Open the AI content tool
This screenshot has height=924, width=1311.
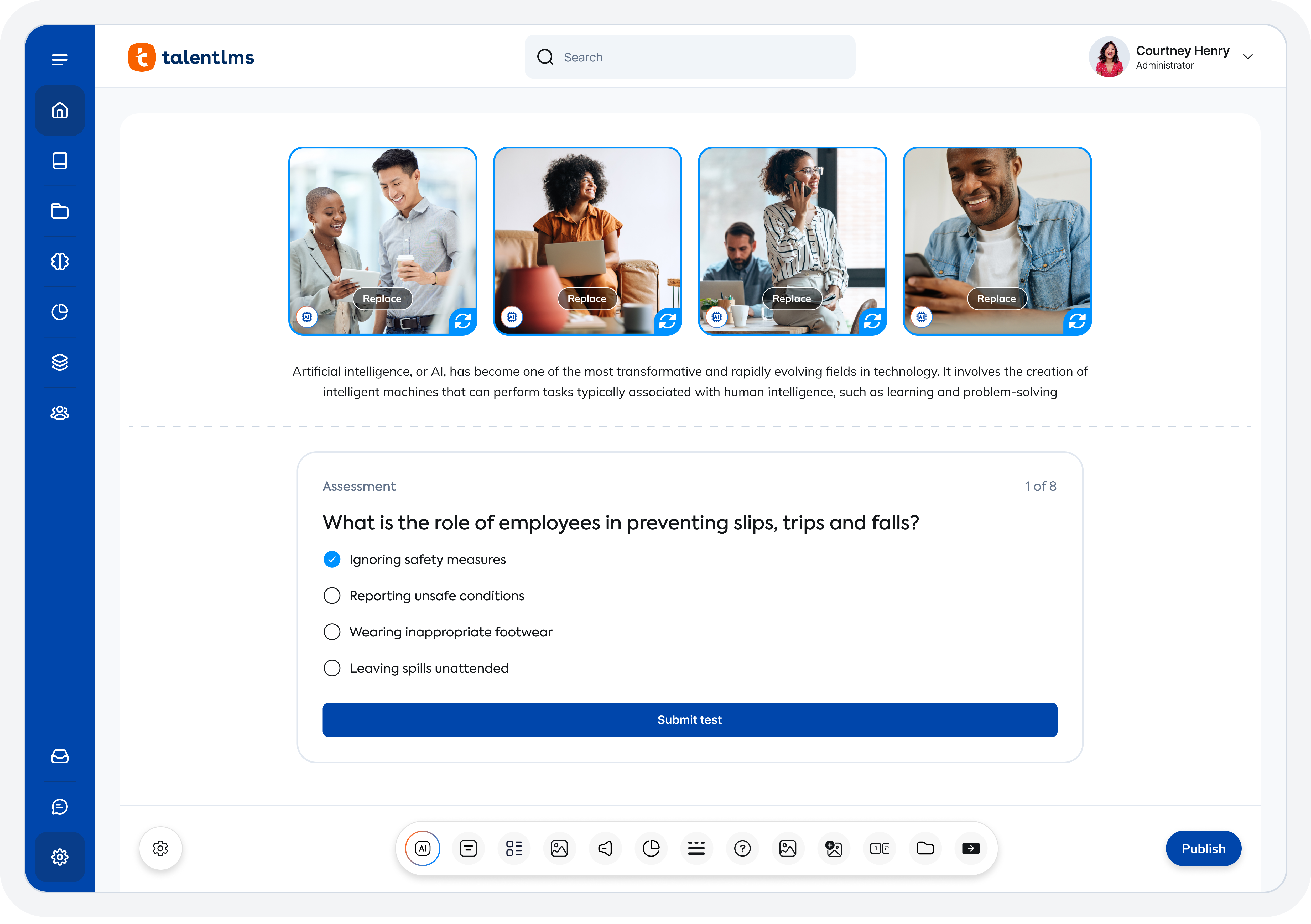coord(423,849)
